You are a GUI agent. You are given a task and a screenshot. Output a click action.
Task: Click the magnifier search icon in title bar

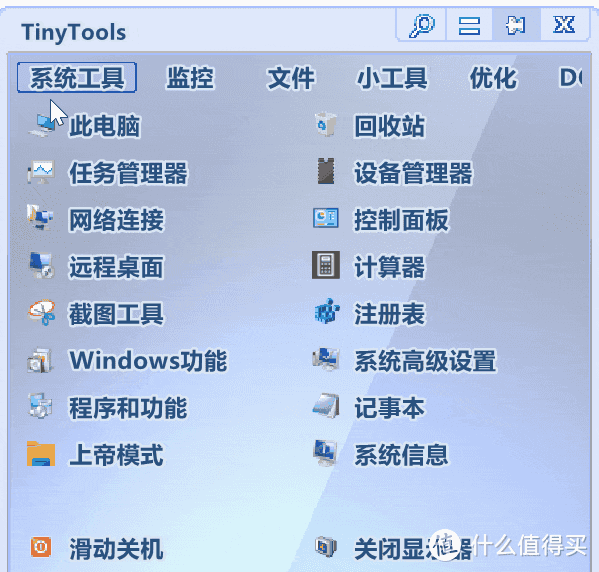click(422, 25)
